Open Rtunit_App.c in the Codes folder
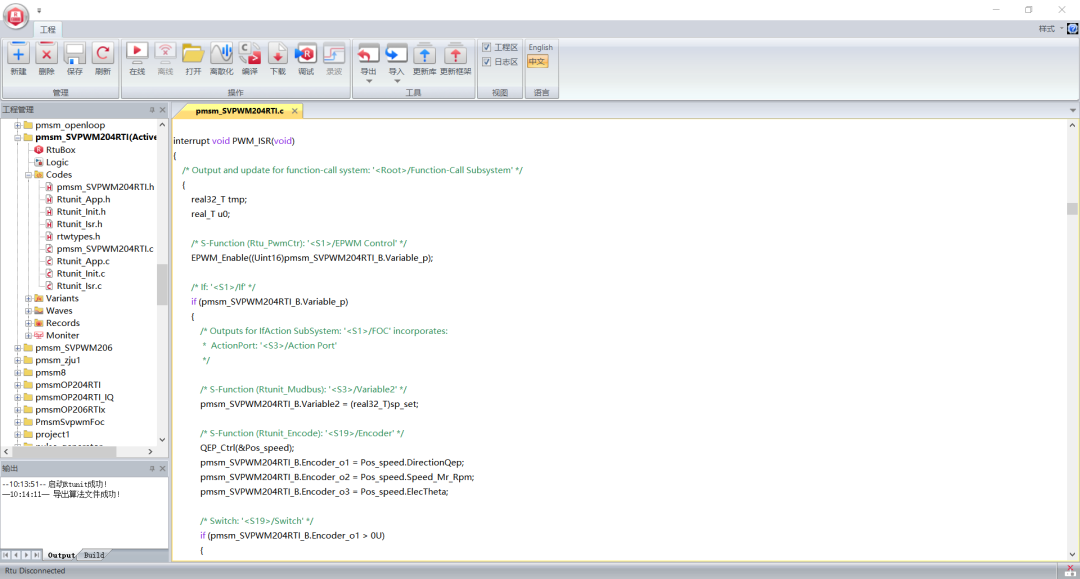This screenshot has width=1080, height=579. pyautogui.click(x=82, y=261)
